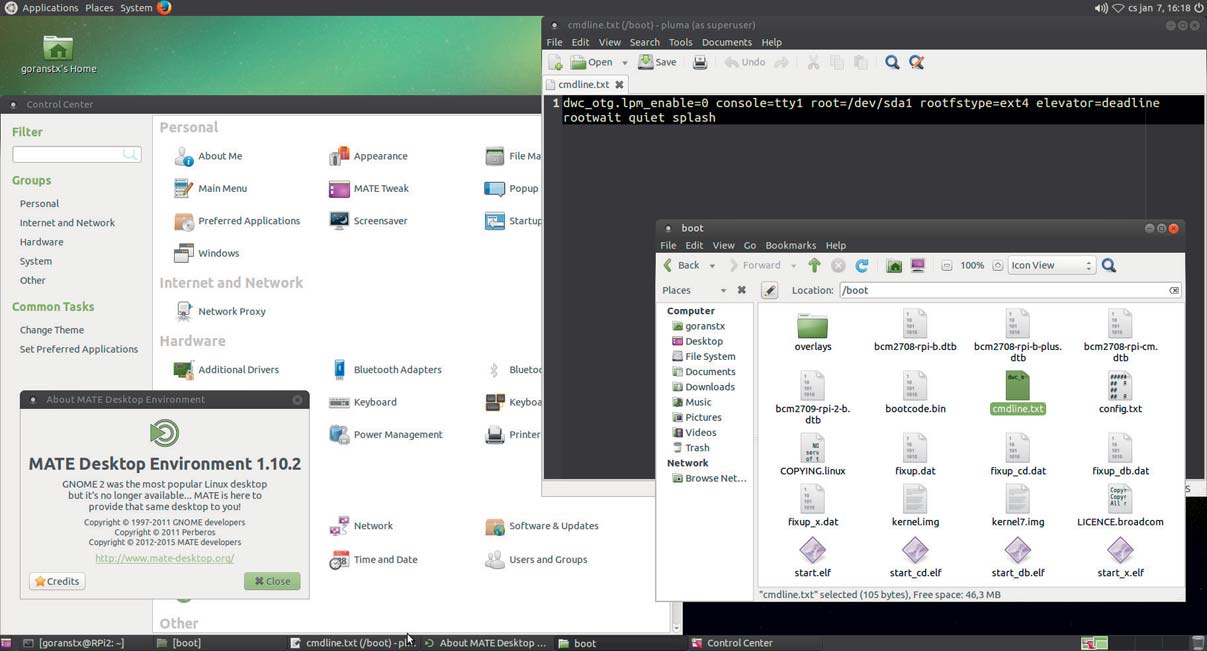Click the print icon in pluma toolbar
This screenshot has height=651, width=1207.
click(700, 62)
